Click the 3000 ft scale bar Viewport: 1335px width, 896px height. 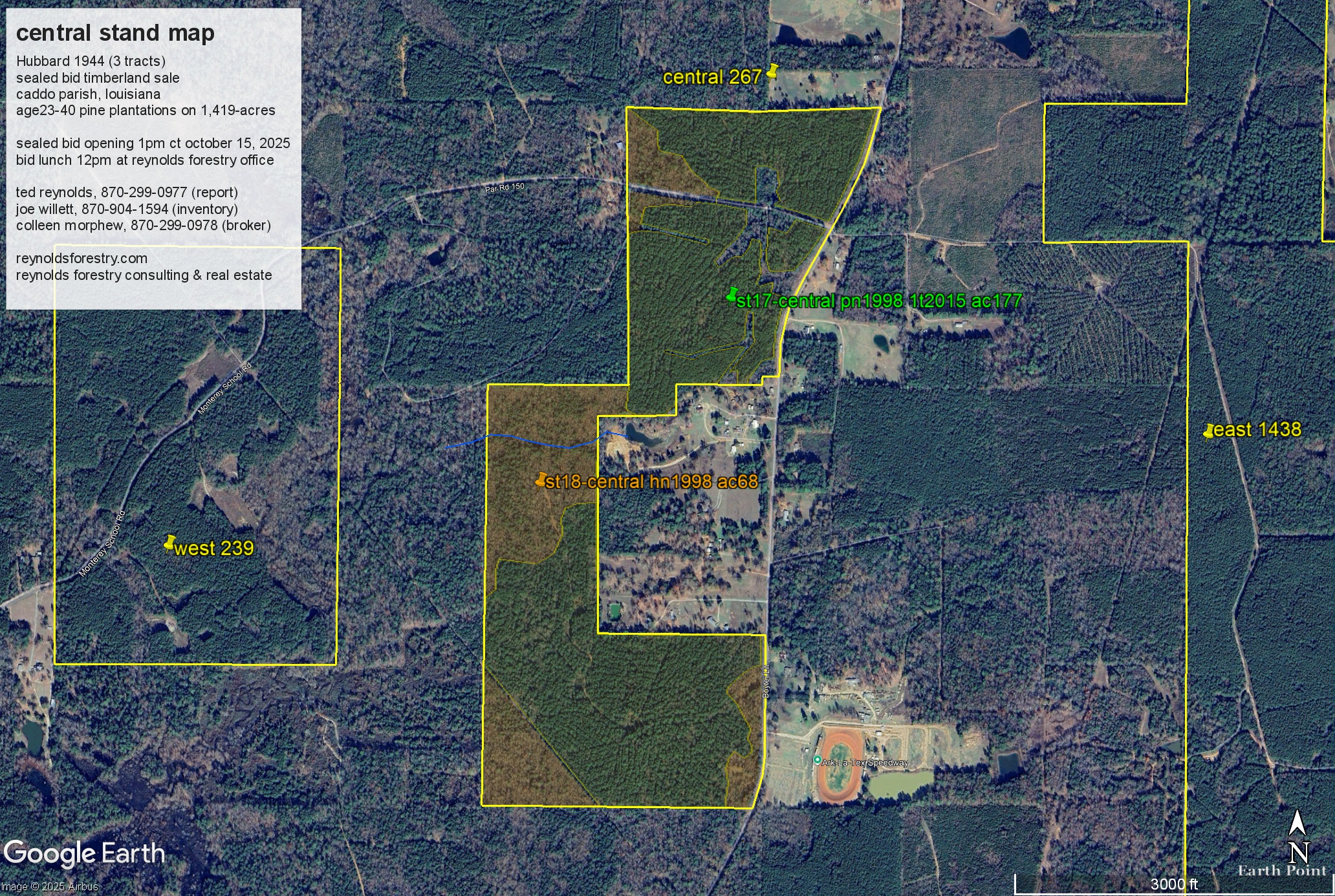1172,884
